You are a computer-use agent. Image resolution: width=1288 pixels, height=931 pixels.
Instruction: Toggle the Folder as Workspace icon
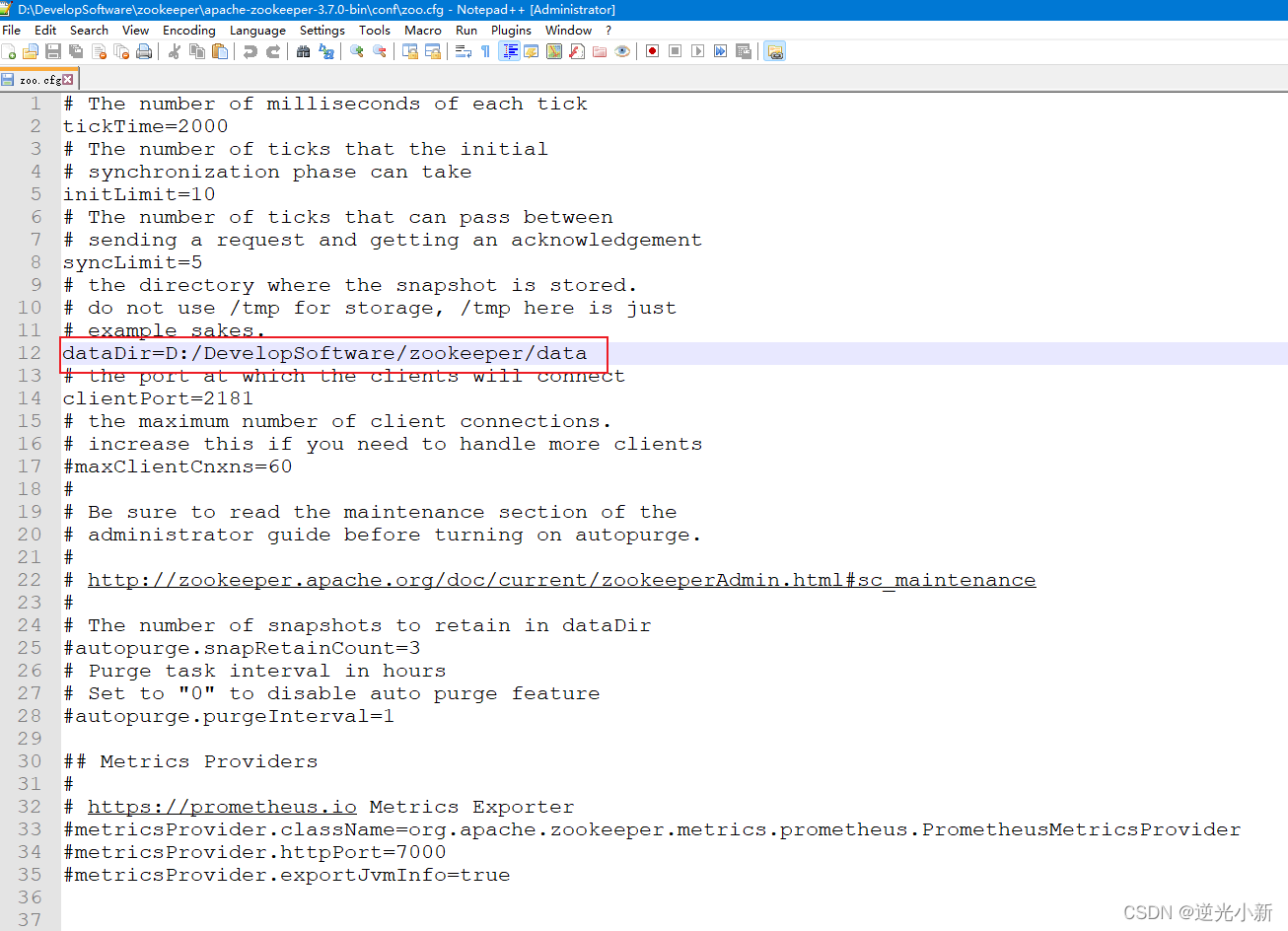(x=599, y=51)
